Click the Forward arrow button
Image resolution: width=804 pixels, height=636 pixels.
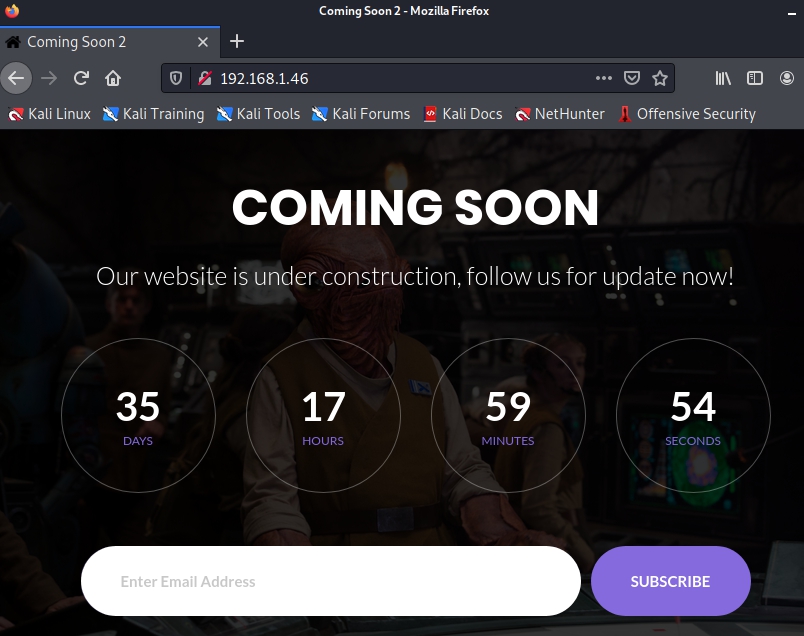pyautogui.click(x=49, y=78)
